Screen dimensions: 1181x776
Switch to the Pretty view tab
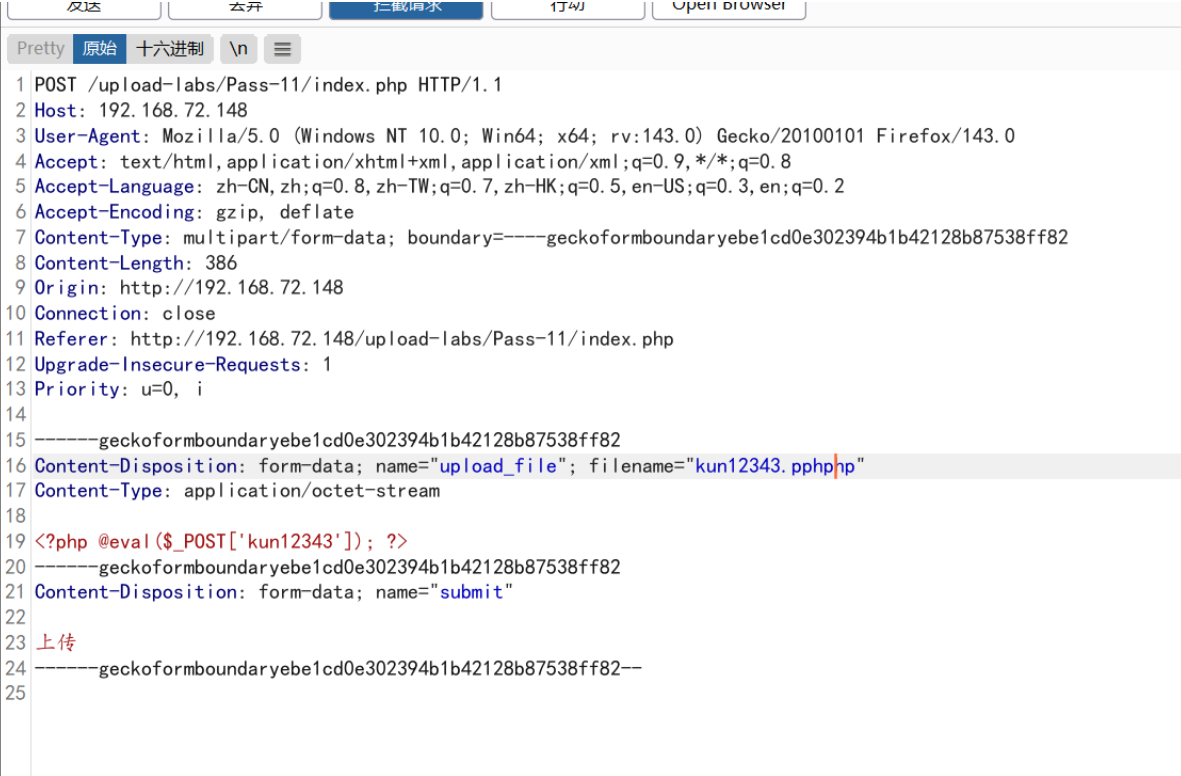pos(40,49)
